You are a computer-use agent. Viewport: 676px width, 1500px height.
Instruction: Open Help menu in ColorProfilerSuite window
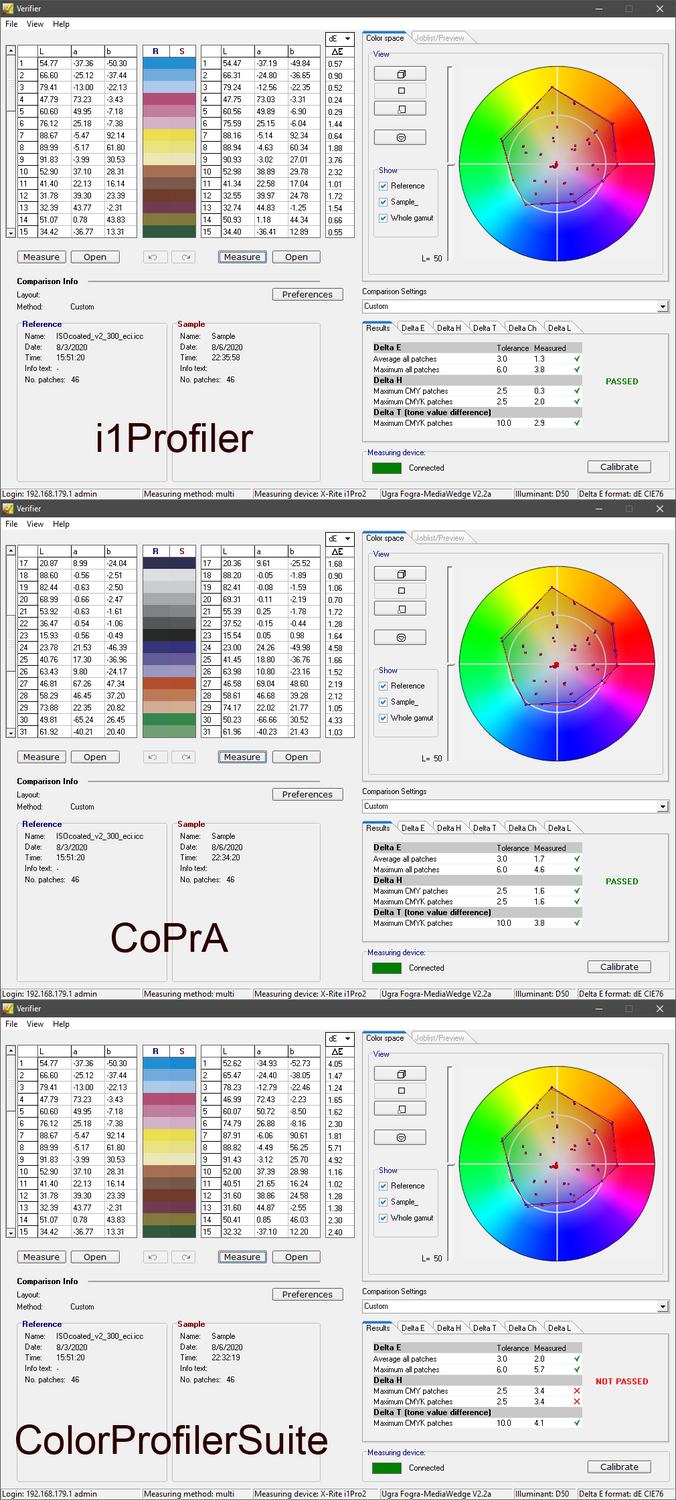[x=61, y=1024]
